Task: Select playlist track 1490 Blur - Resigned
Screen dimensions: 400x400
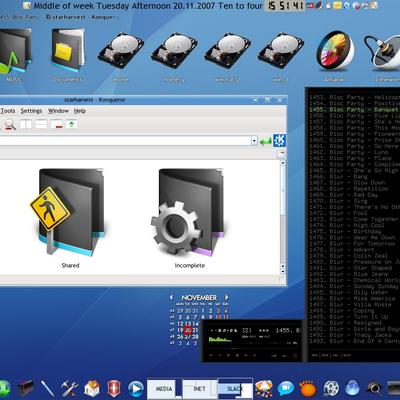Action: coord(354,323)
